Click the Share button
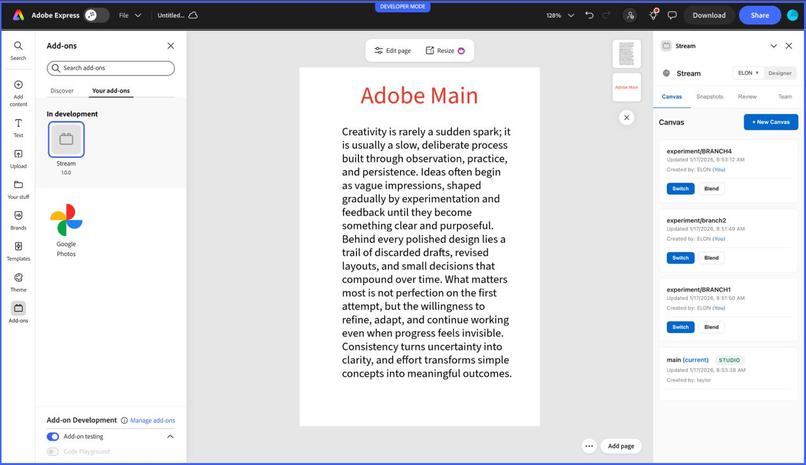The image size is (806, 465). 760,15
